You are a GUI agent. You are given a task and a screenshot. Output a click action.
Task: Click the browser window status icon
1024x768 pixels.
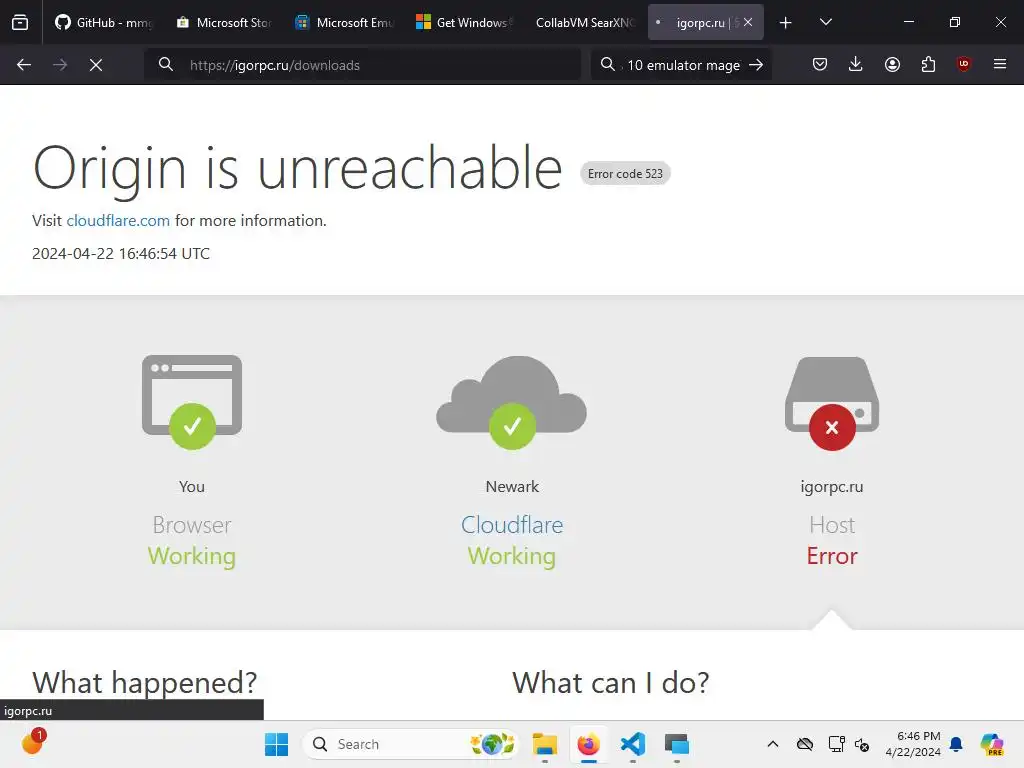[192, 402]
